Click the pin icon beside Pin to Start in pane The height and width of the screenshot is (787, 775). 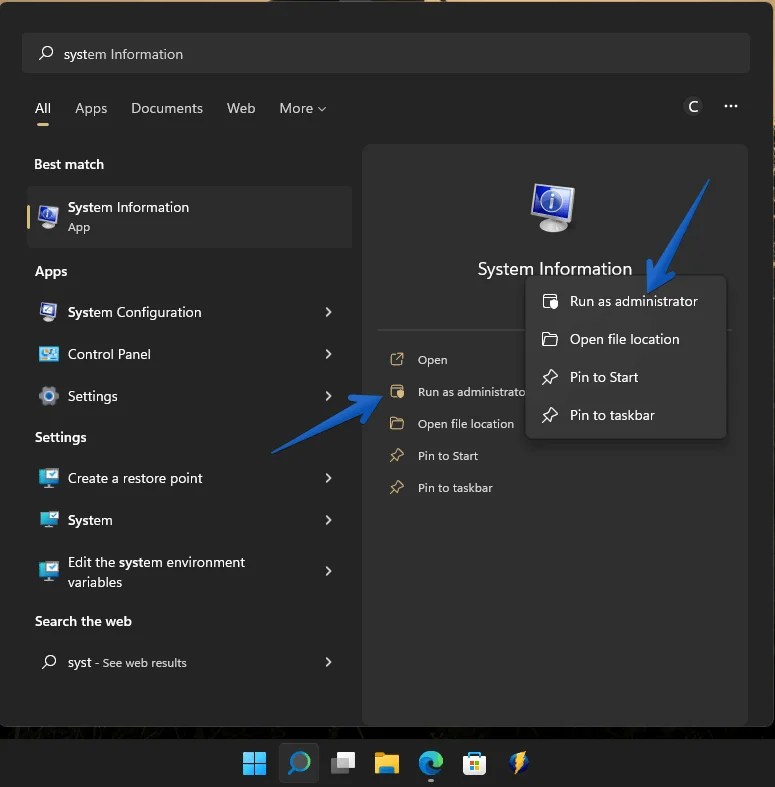(397, 455)
